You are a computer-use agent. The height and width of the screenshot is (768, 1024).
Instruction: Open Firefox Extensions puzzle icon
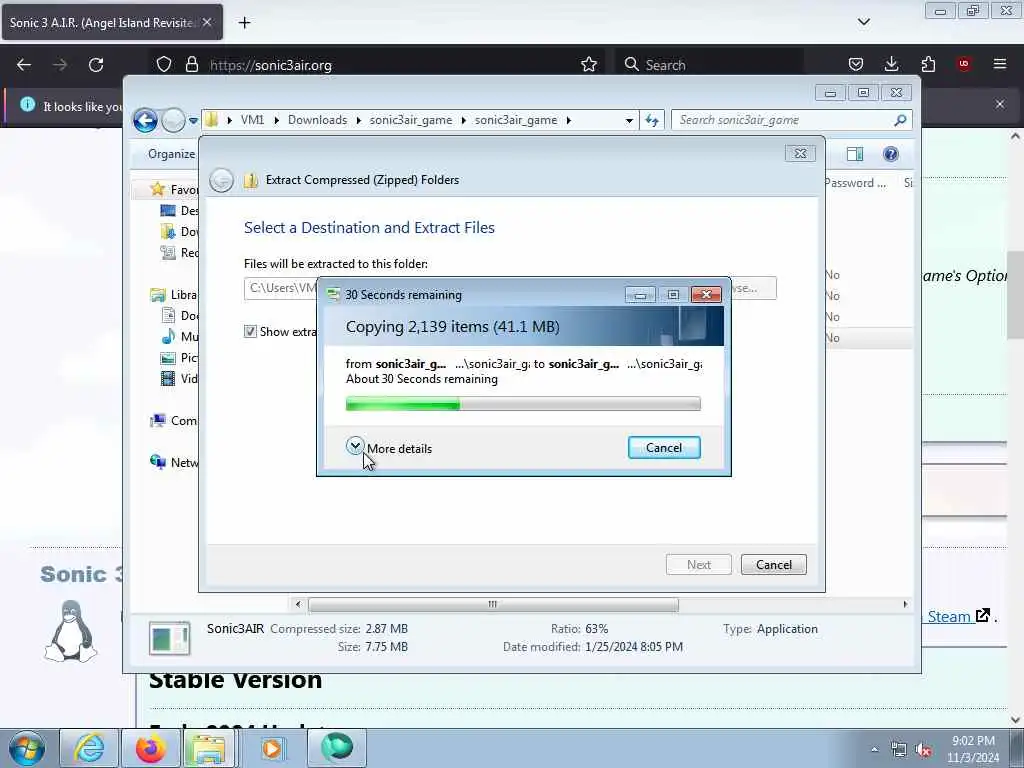tap(928, 65)
